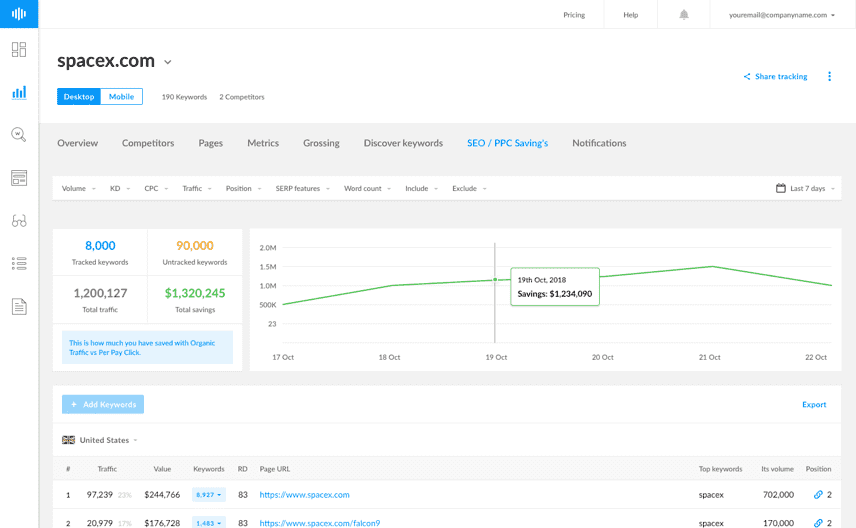The height and width of the screenshot is (528, 856).
Task: Open the three-dot more options menu
Action: (829, 76)
